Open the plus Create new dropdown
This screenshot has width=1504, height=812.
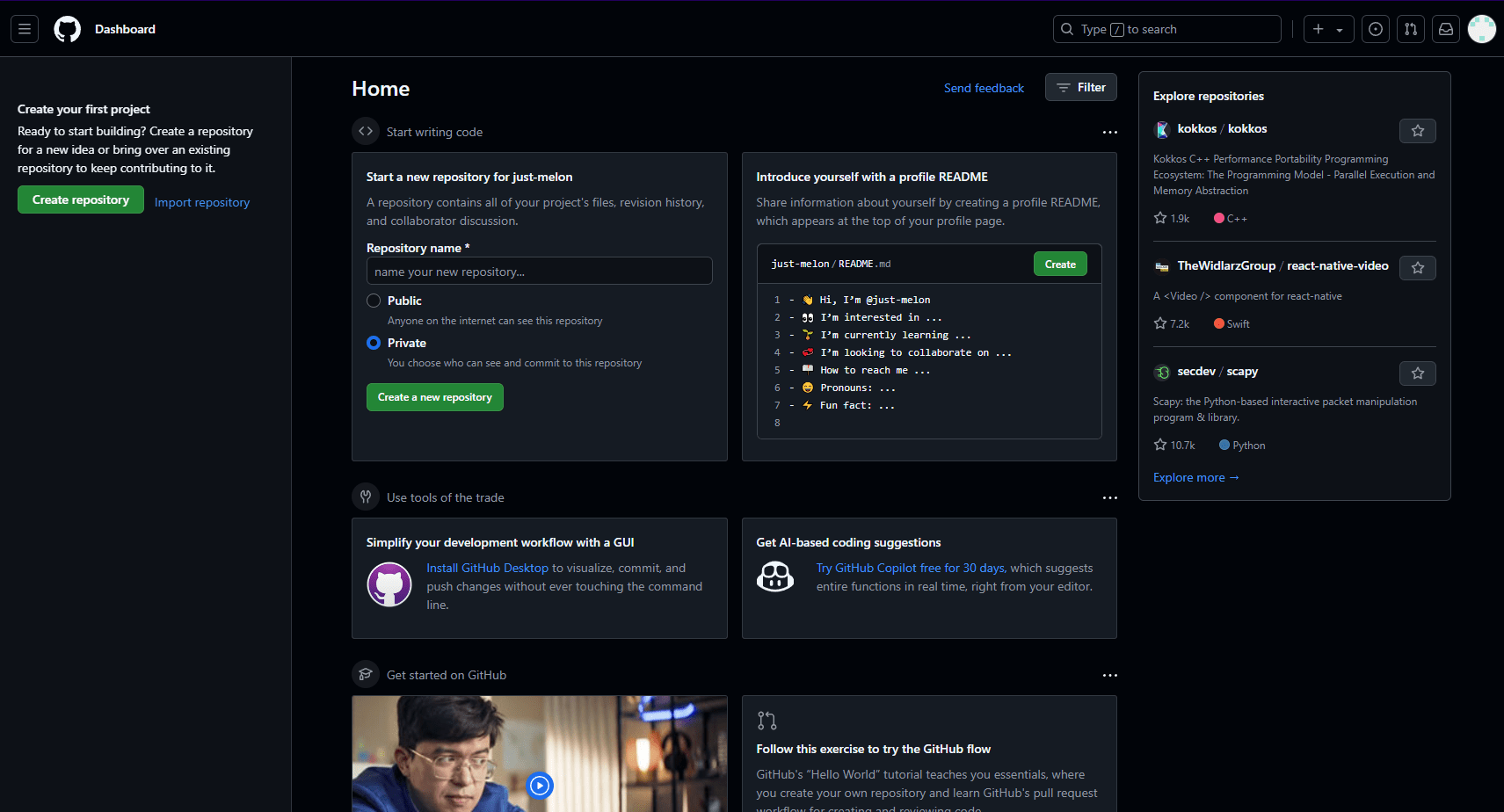pos(1328,29)
